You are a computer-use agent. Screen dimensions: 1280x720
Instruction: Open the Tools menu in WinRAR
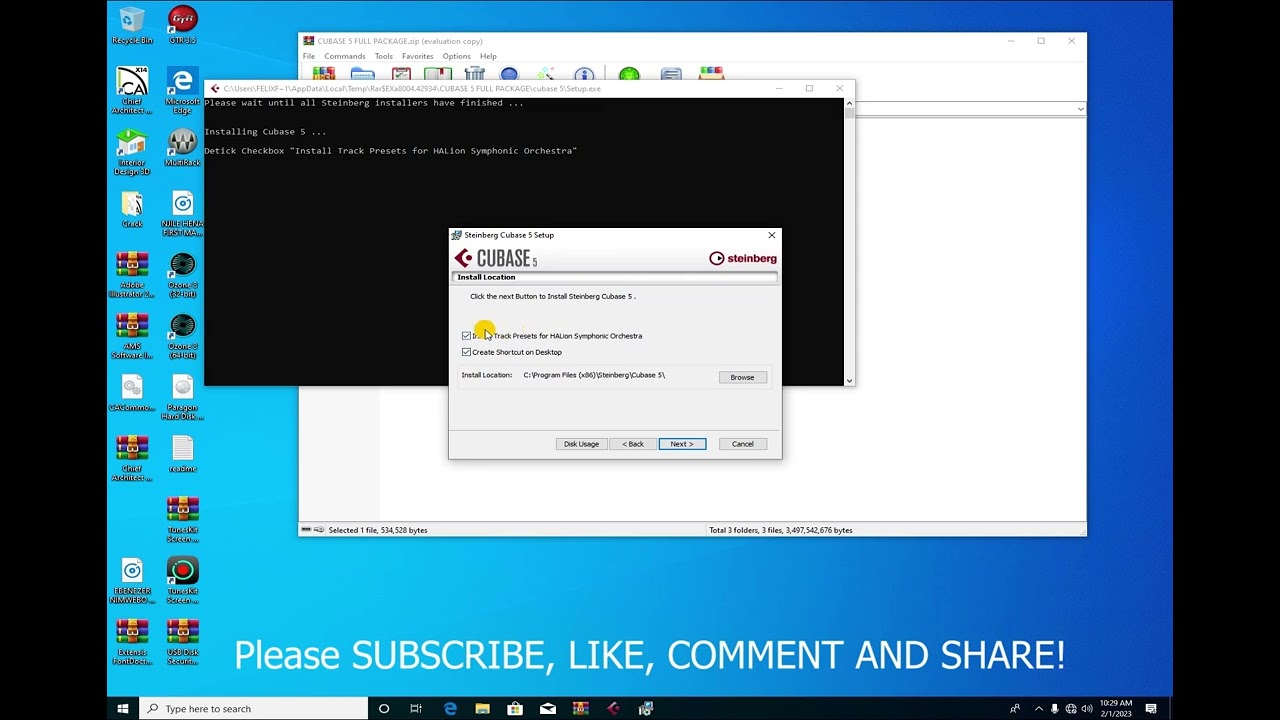pyautogui.click(x=383, y=56)
